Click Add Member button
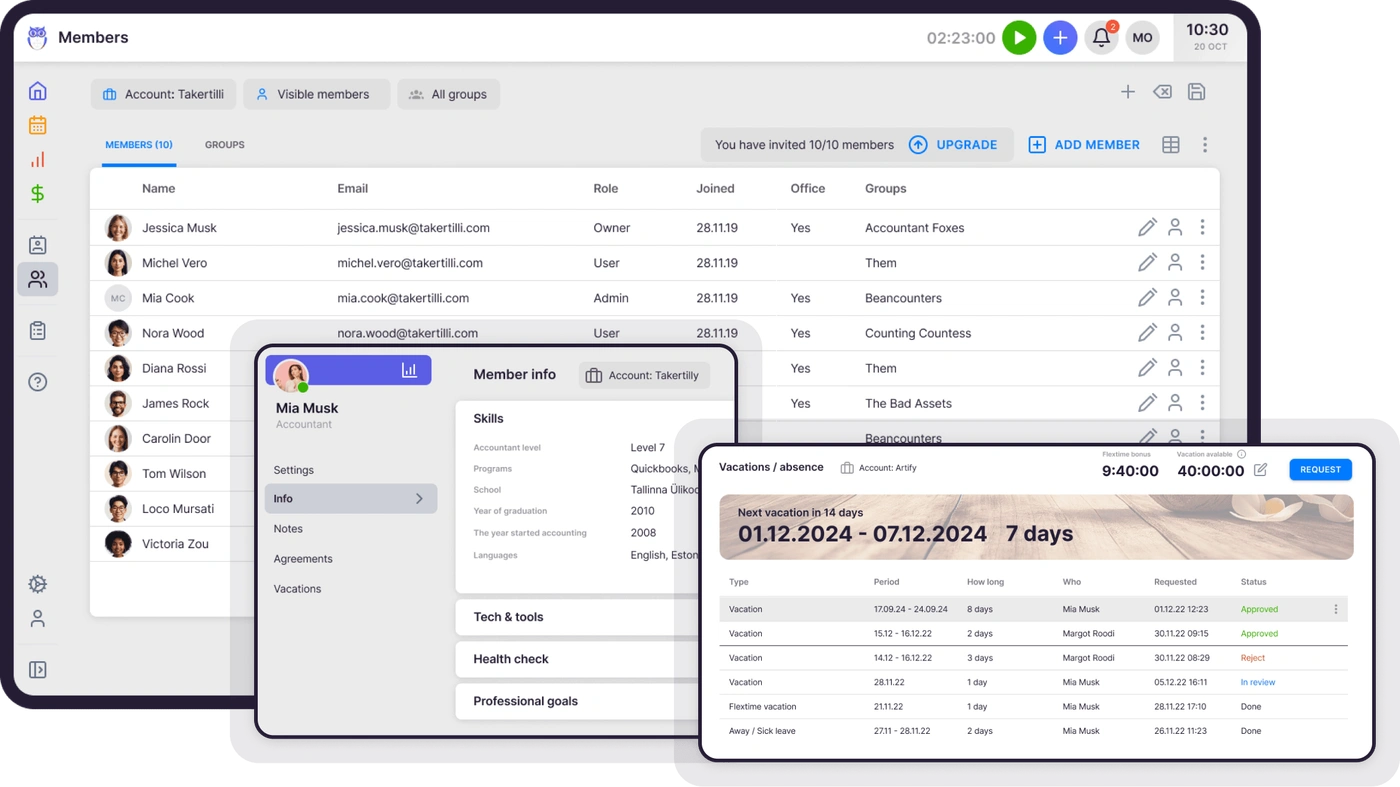 [x=1084, y=145]
